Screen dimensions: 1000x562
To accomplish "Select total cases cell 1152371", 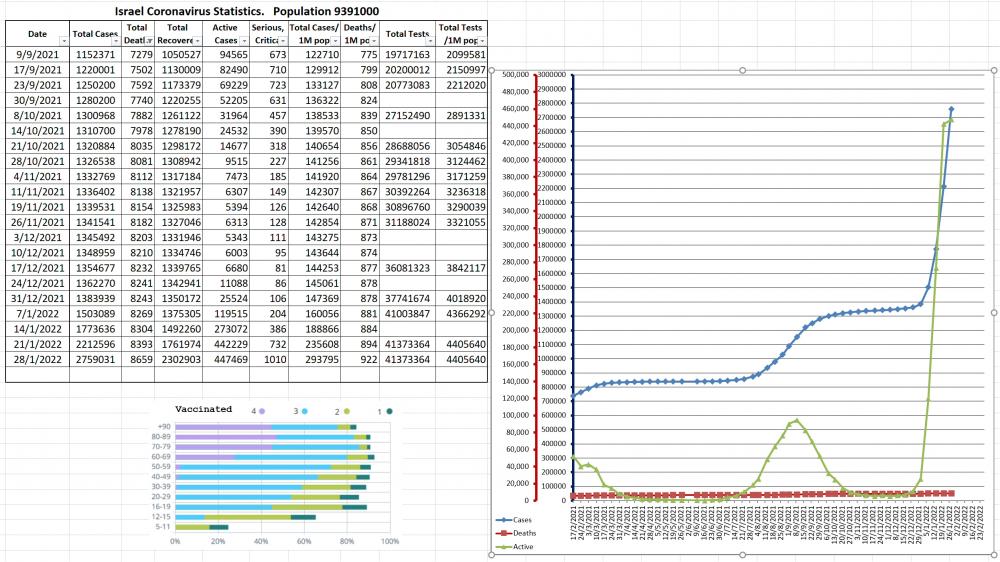I will point(96,55).
